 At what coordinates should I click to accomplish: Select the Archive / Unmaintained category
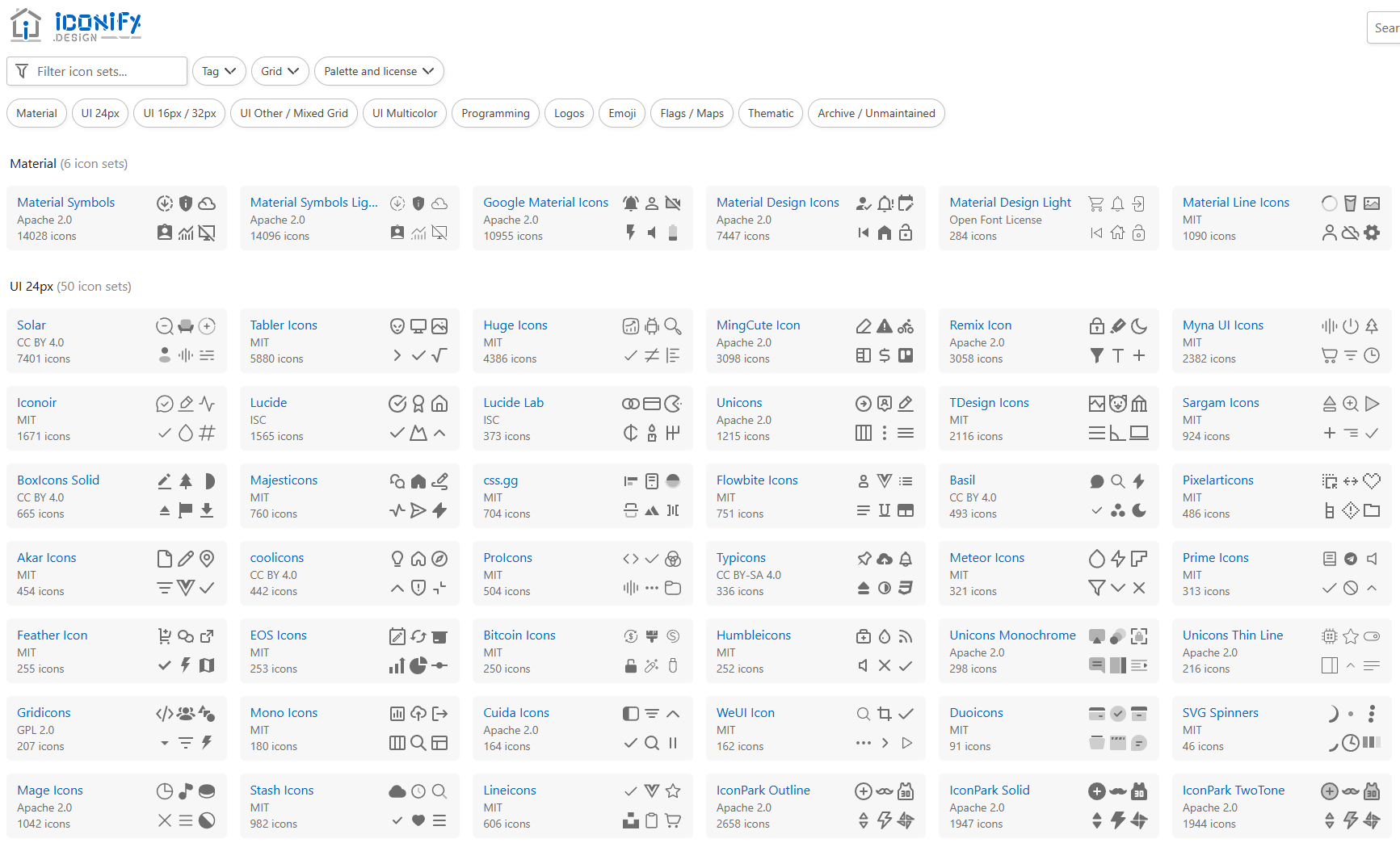click(x=877, y=113)
